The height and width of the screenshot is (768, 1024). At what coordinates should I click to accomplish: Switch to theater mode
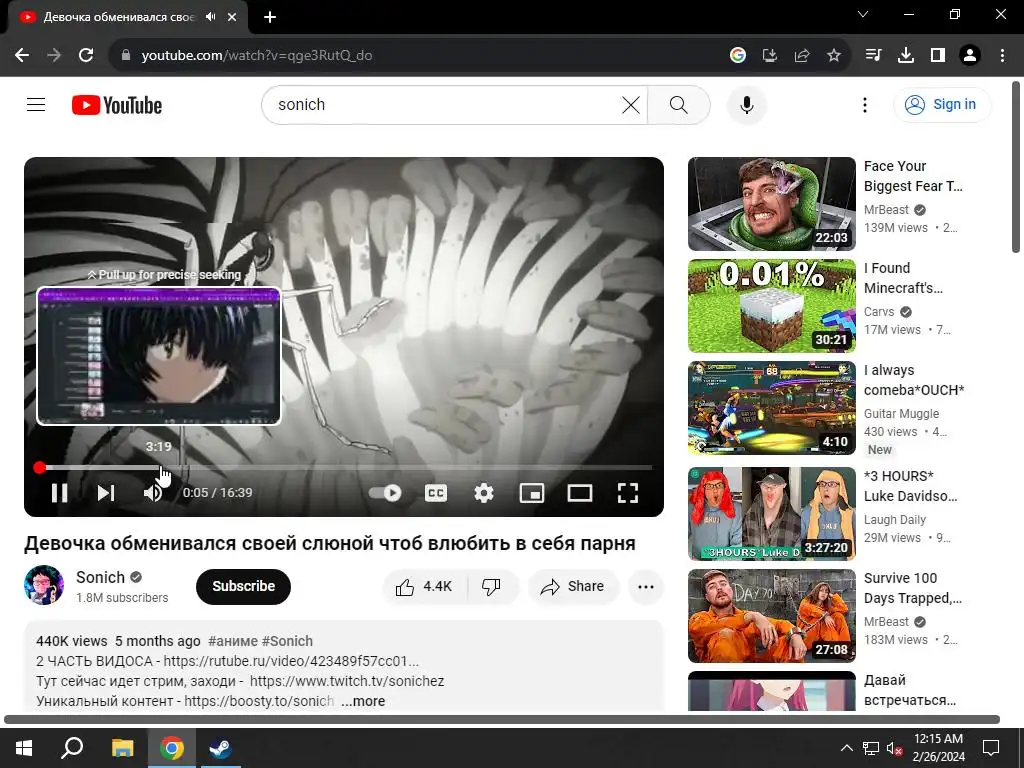(x=579, y=492)
